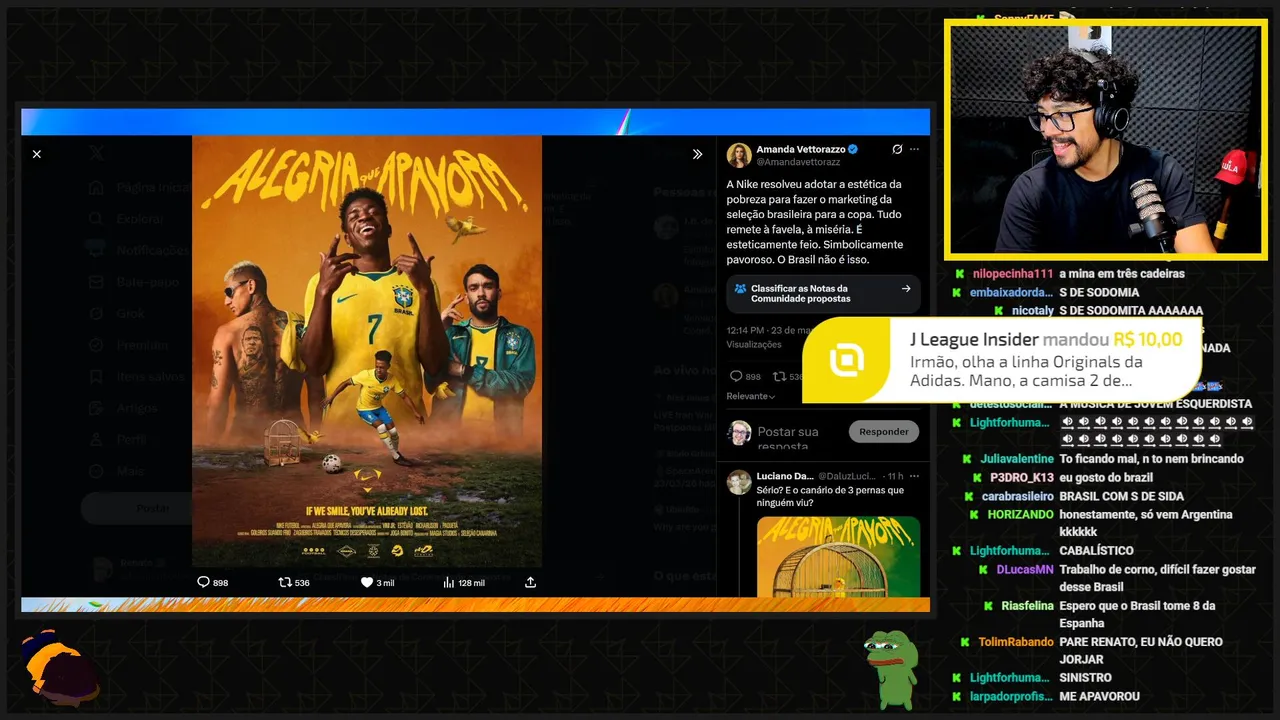Click the streamer webcam frame
The height and width of the screenshot is (720, 1280).
click(1106, 139)
